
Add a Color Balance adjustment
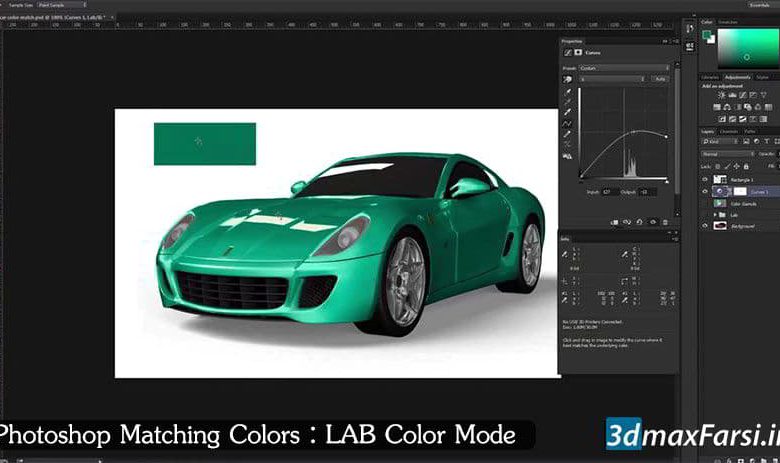(x=727, y=107)
